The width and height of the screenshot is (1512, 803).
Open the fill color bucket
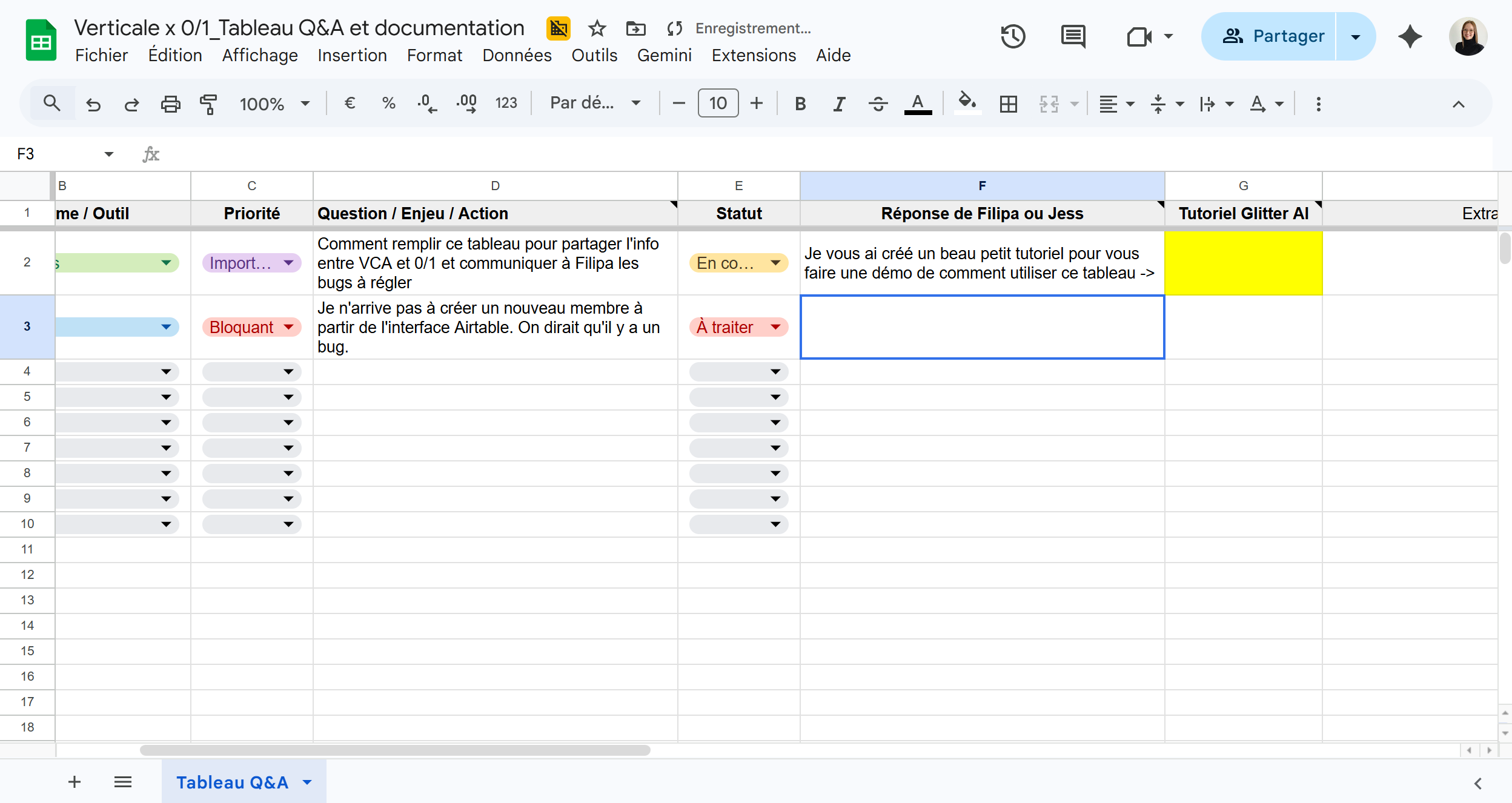[x=967, y=103]
